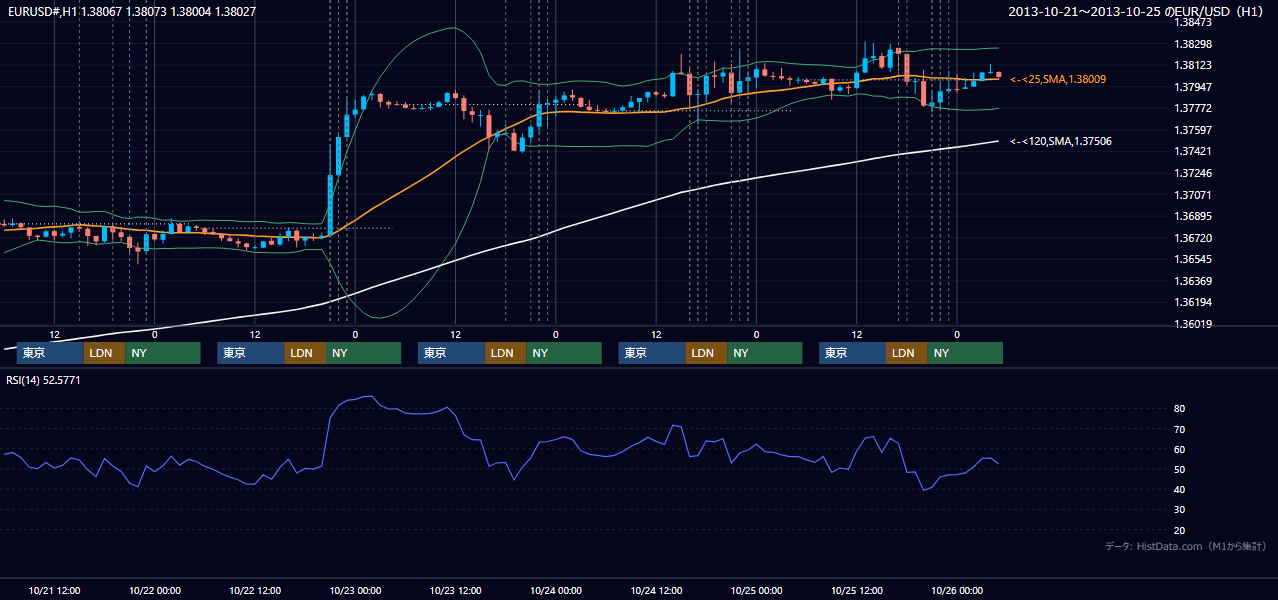
Task: Click price axis value 1.37071
Action: pyautogui.click(x=1193, y=195)
